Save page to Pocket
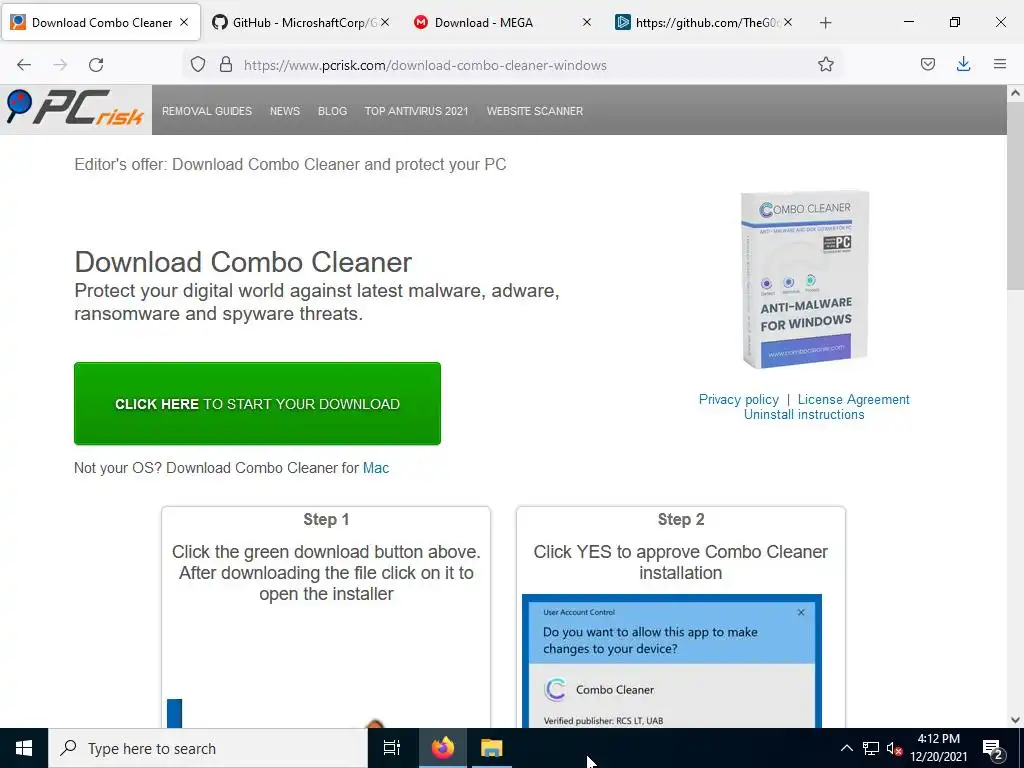The width and height of the screenshot is (1024, 768). coord(927,65)
